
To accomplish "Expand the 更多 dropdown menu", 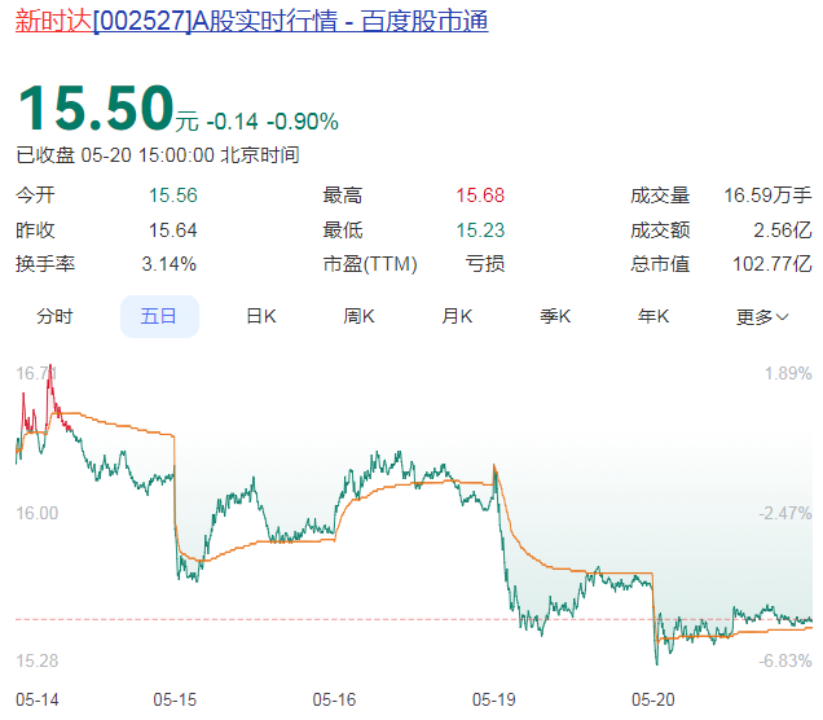I will click(762, 317).
